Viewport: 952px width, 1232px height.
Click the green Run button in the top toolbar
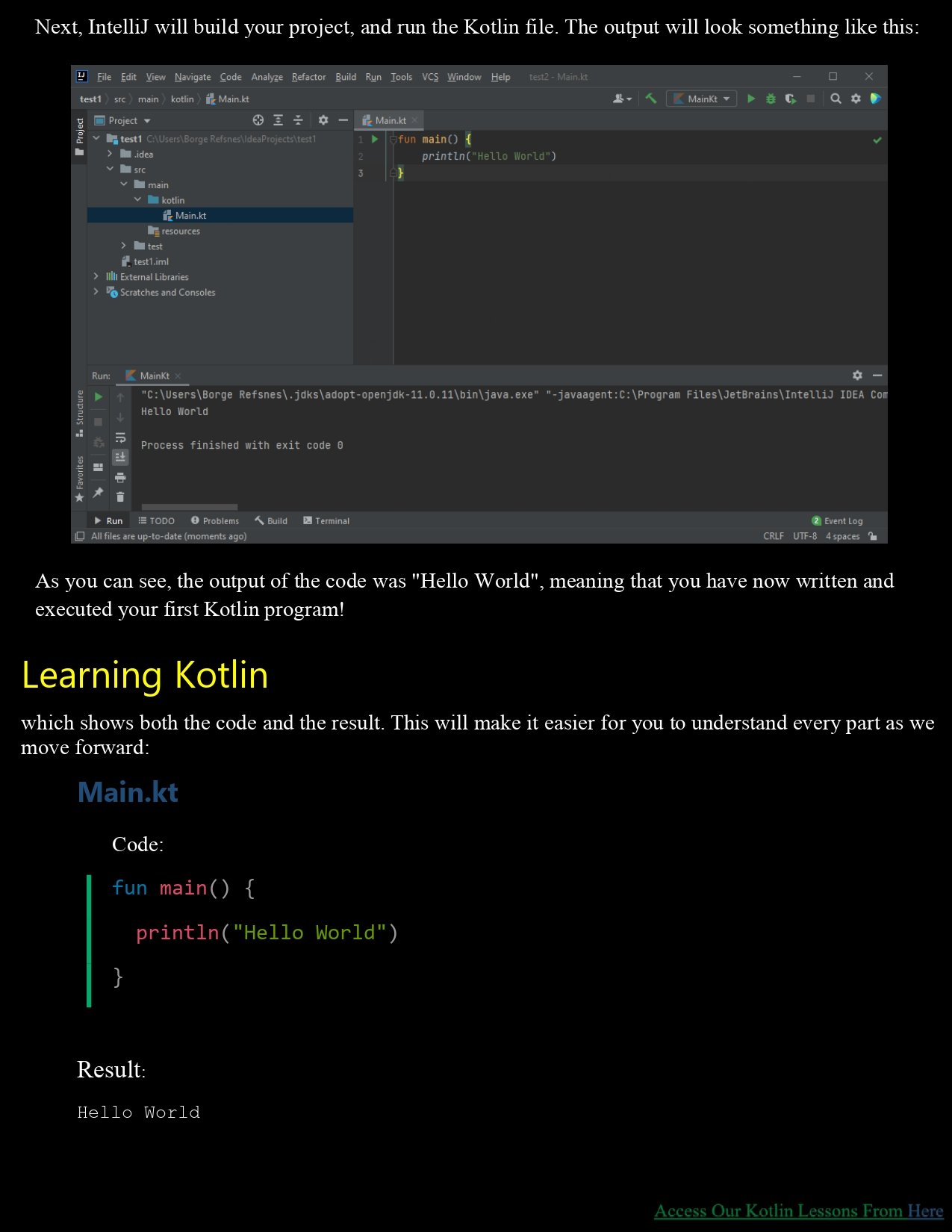[x=751, y=99]
